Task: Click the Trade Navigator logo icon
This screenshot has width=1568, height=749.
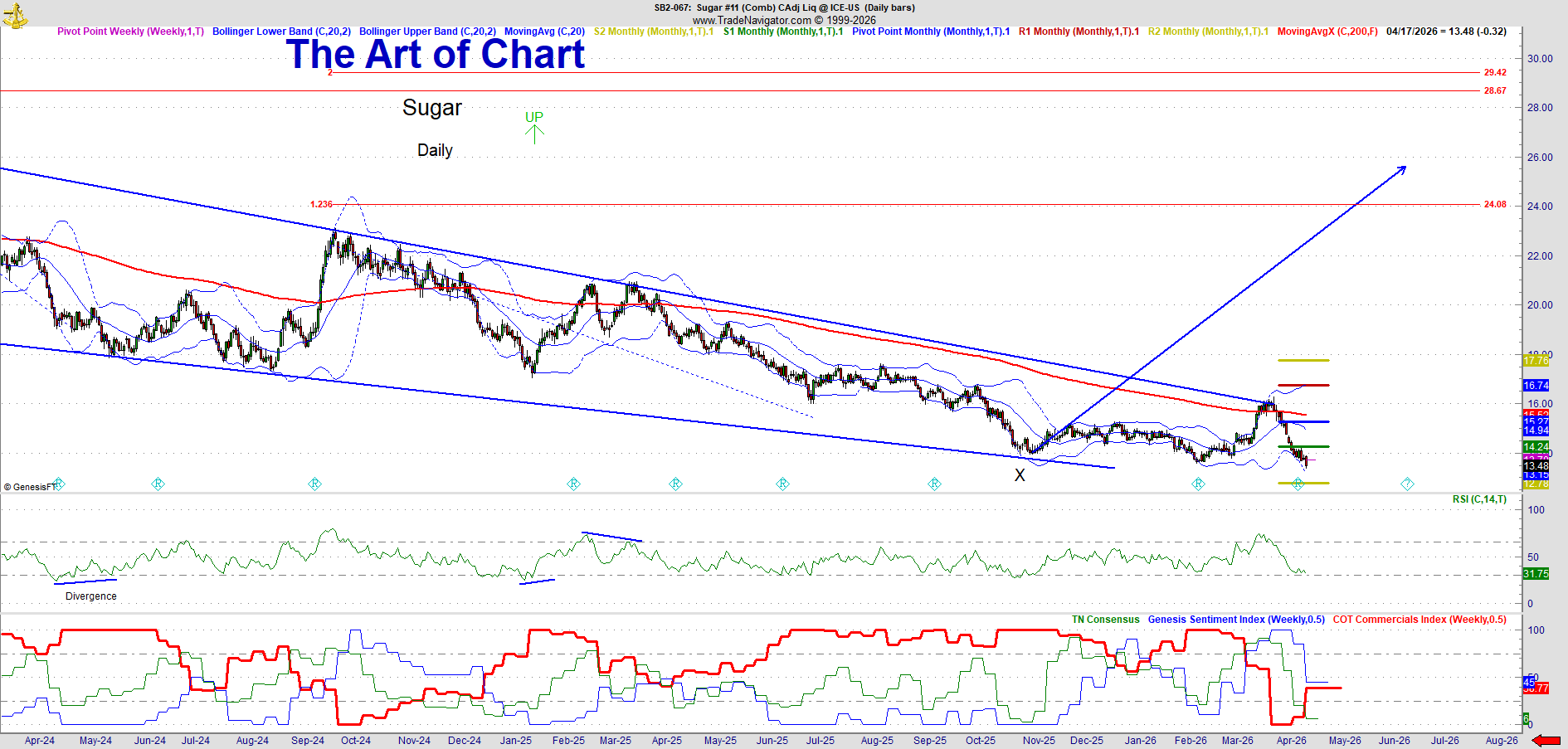Action: tap(14, 15)
